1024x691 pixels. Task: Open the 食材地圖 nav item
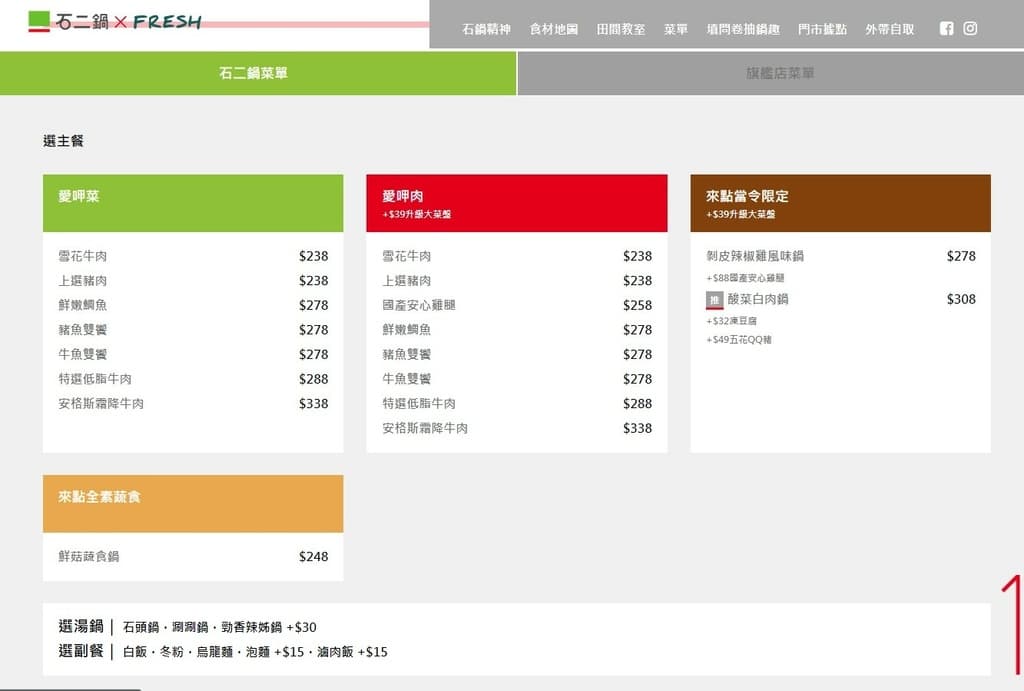point(554,29)
